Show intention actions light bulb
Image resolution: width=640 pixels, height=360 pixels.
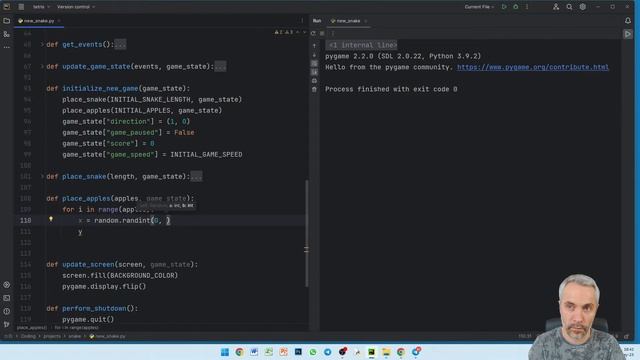pyautogui.click(x=51, y=219)
